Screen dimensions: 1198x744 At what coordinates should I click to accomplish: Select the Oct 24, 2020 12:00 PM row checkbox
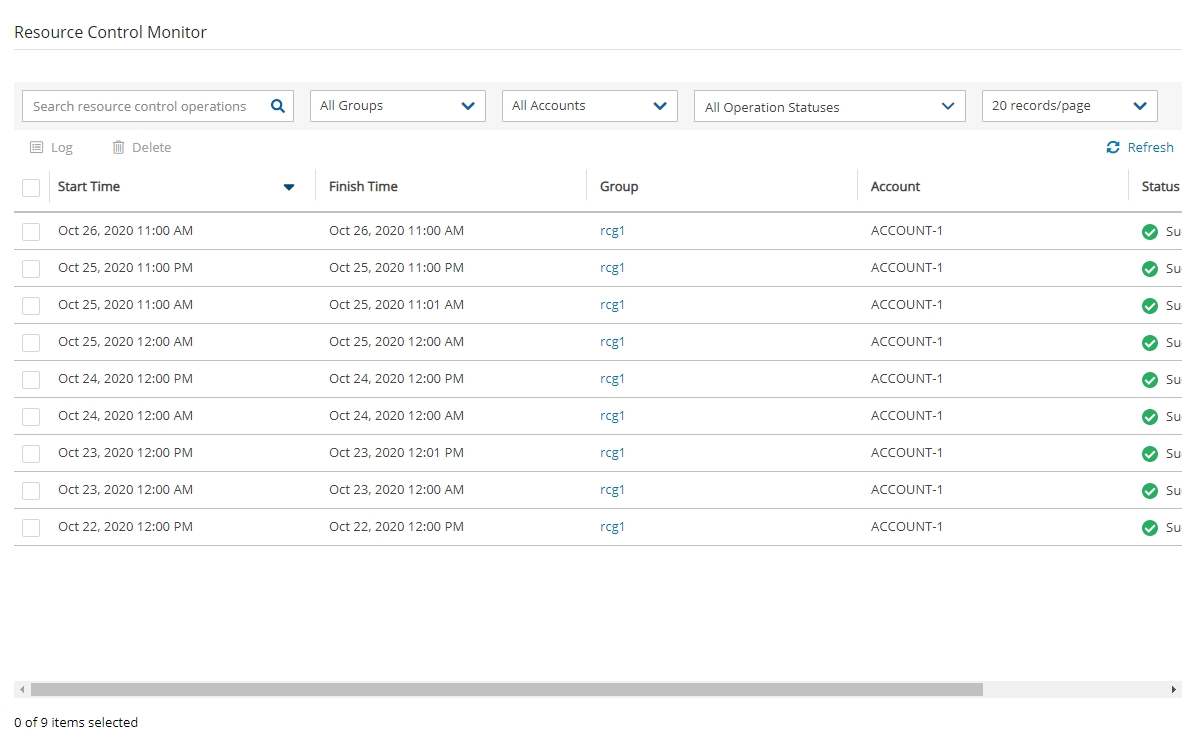pos(31,380)
